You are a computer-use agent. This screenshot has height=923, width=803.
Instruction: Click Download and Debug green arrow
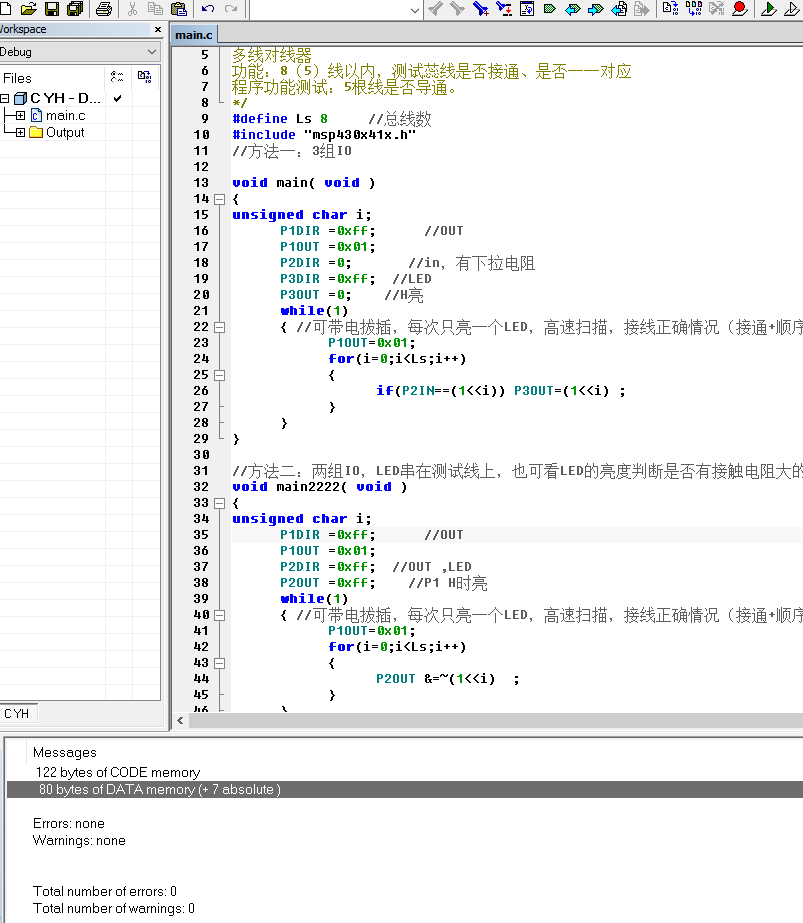coord(768,8)
